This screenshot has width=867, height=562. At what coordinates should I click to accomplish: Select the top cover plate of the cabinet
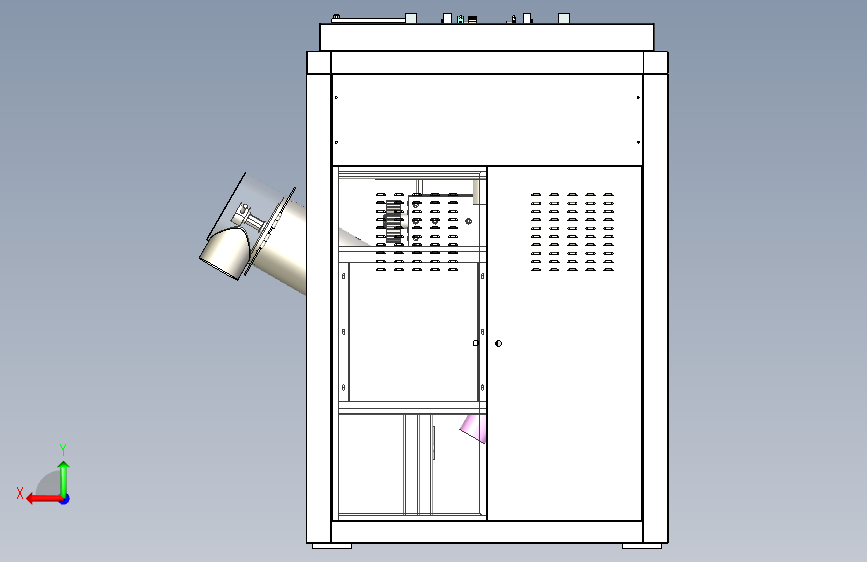click(487, 37)
